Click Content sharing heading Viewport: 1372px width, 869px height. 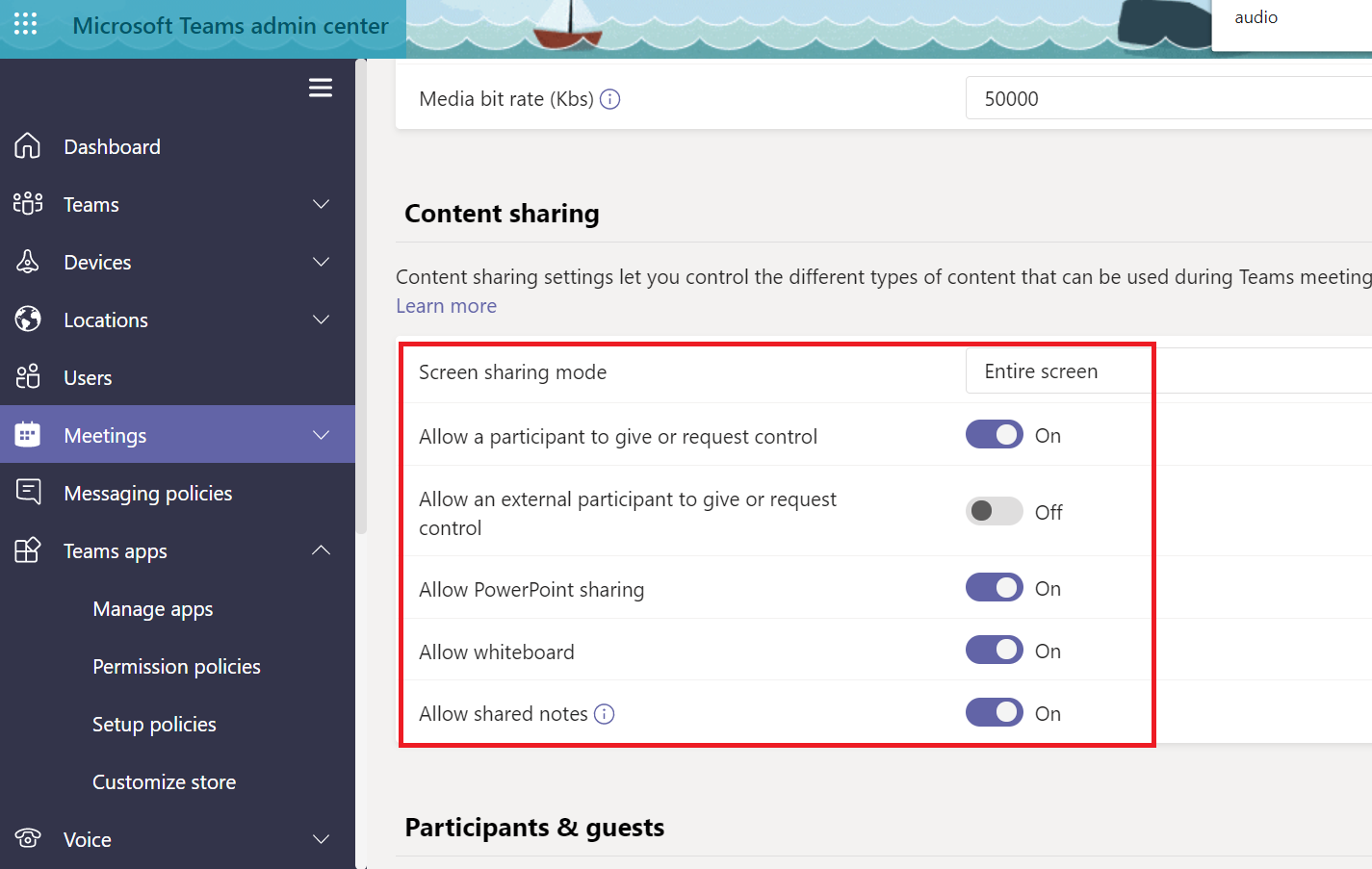click(502, 214)
